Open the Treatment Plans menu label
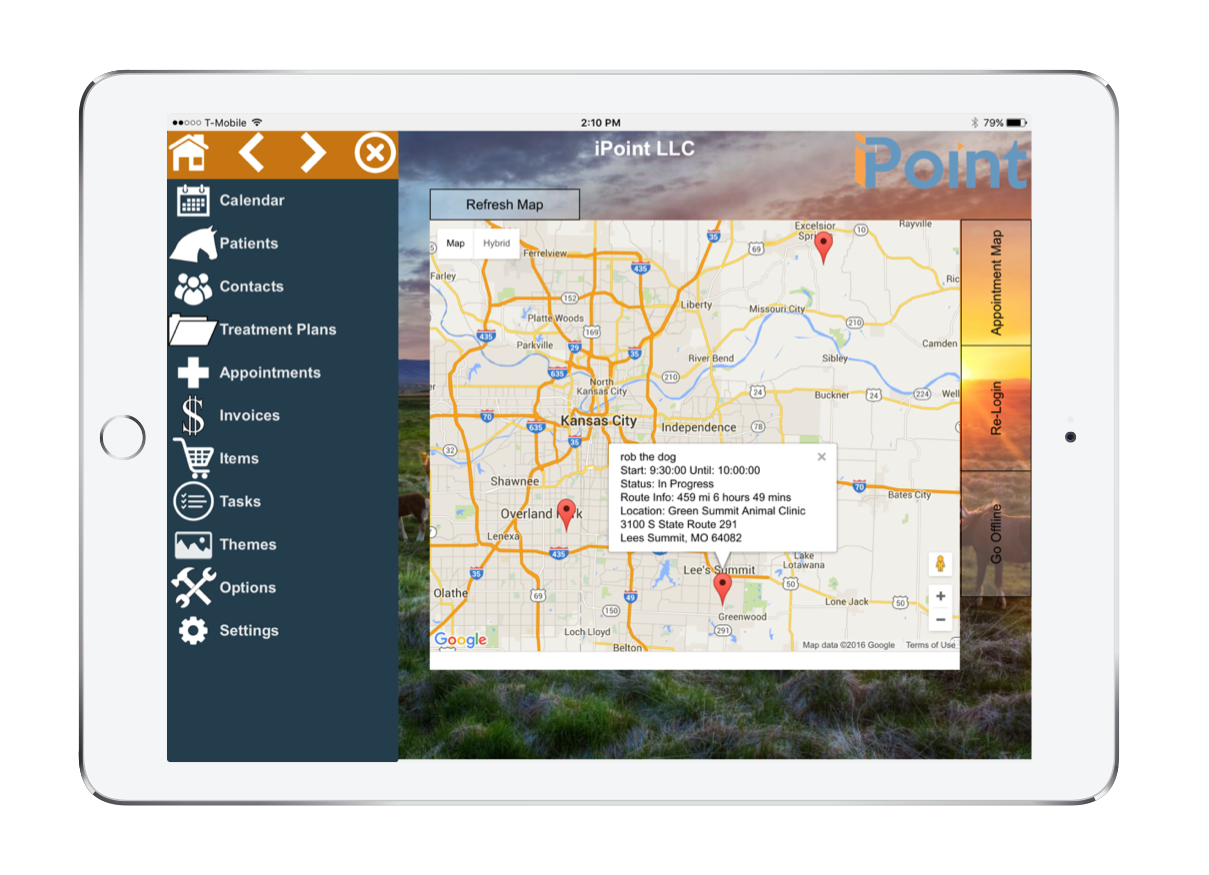This screenshot has height=875, width=1209. [278, 329]
